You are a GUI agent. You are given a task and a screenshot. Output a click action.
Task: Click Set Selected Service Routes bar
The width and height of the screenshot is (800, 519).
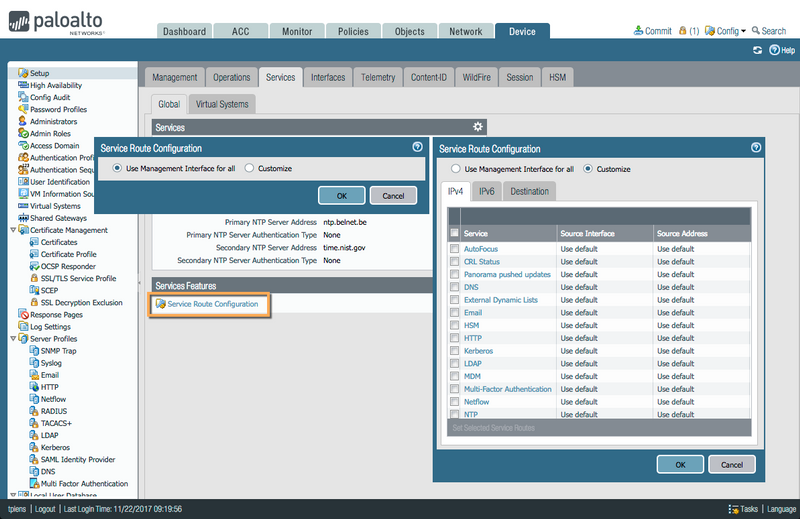(x=493, y=428)
